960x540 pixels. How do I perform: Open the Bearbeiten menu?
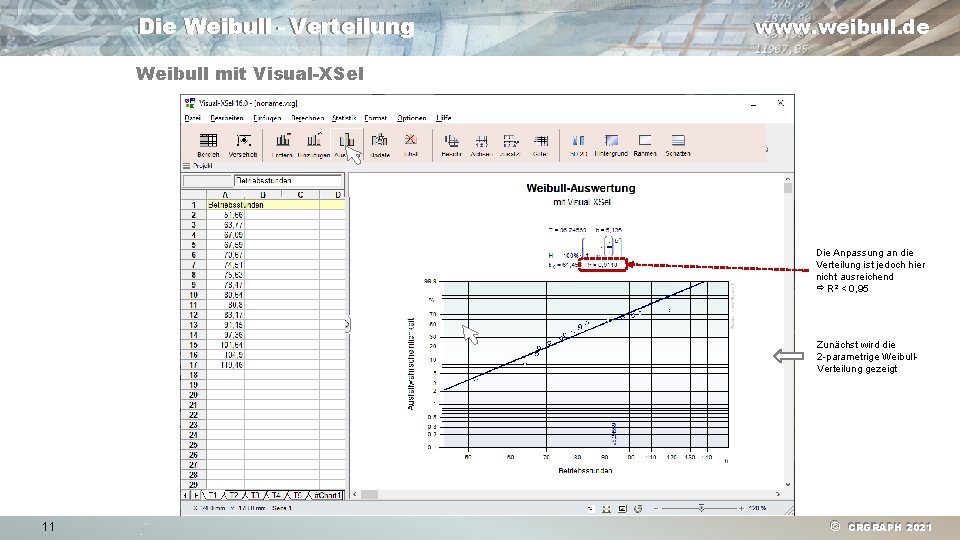point(227,118)
